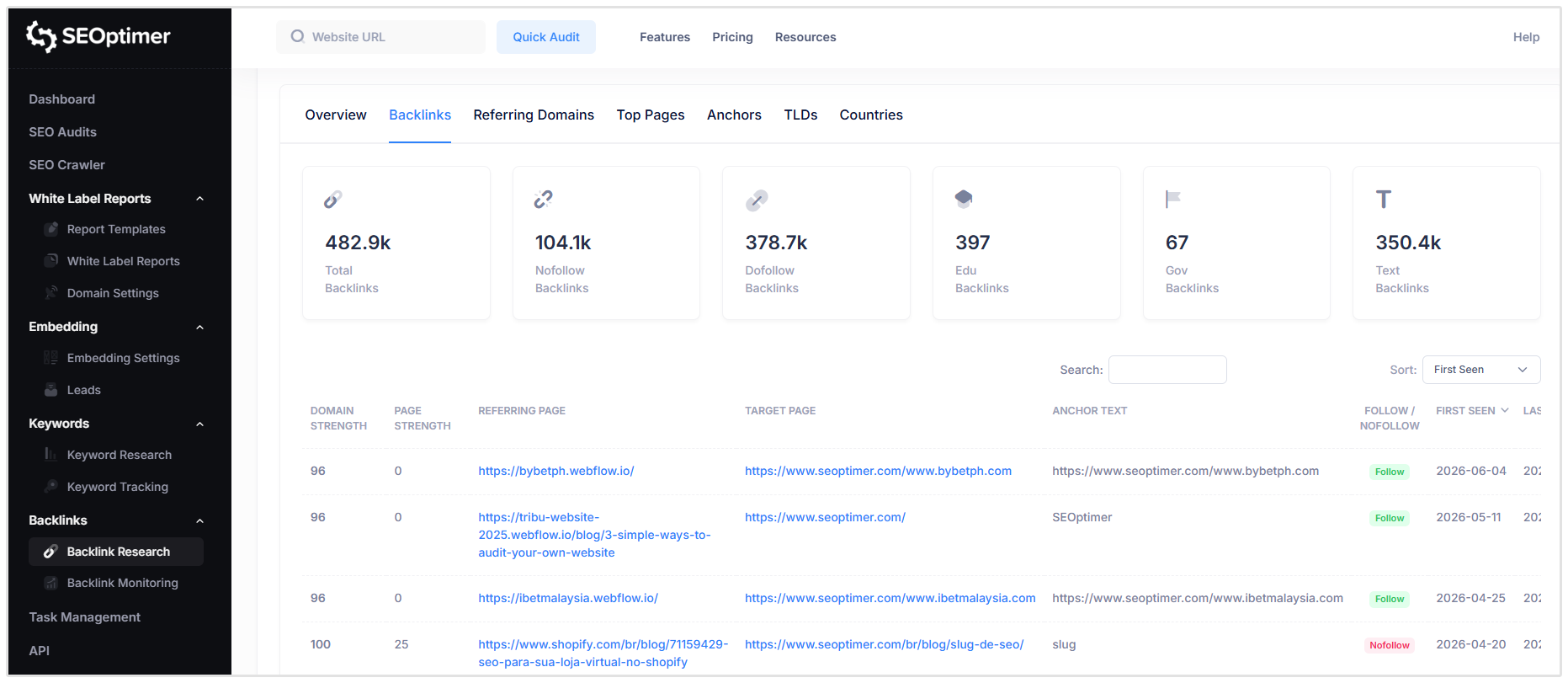Click the Keyword Tracking sidebar icon

[x=51, y=487]
